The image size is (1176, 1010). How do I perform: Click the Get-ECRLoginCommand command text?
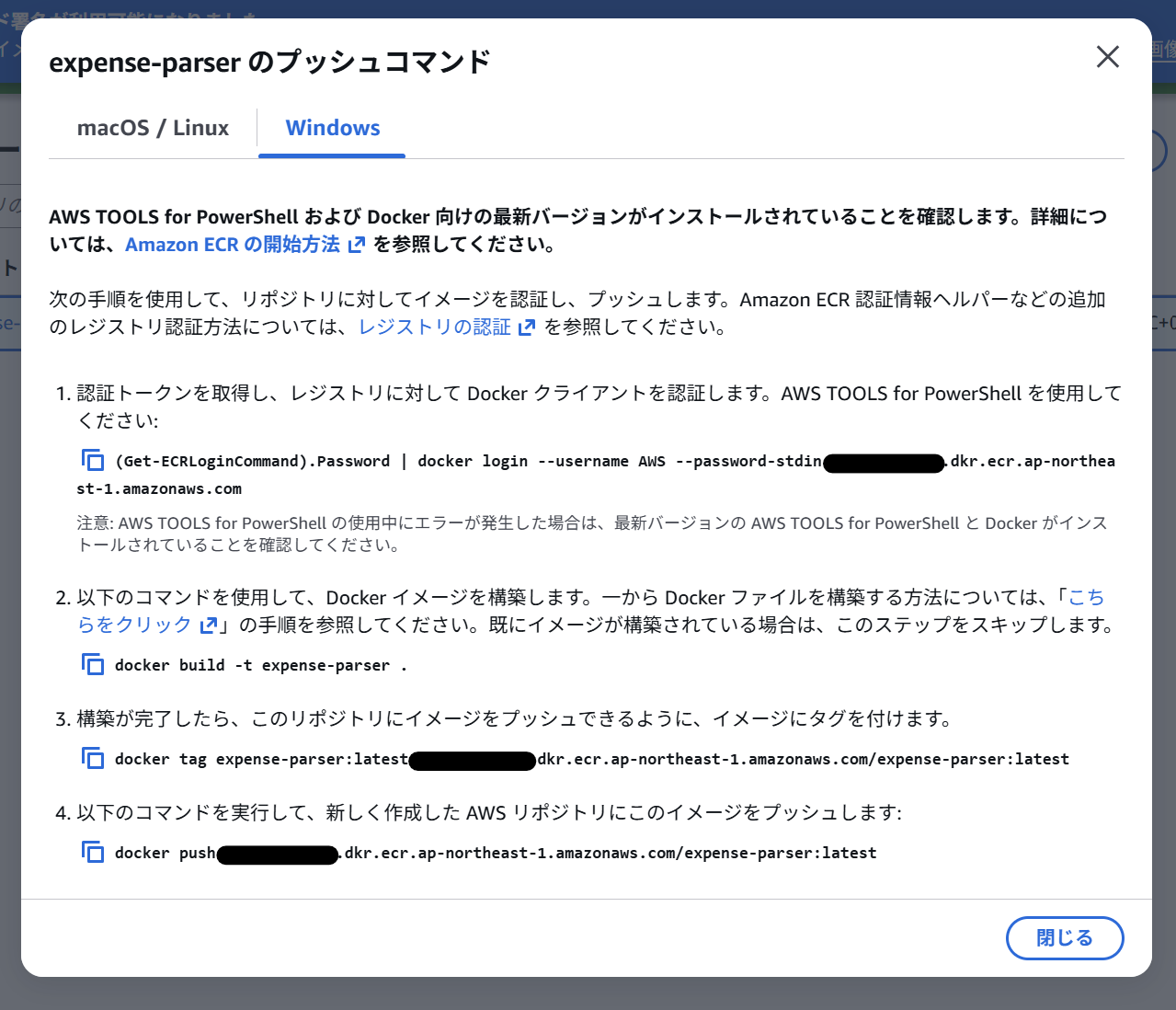pyautogui.click(x=596, y=475)
